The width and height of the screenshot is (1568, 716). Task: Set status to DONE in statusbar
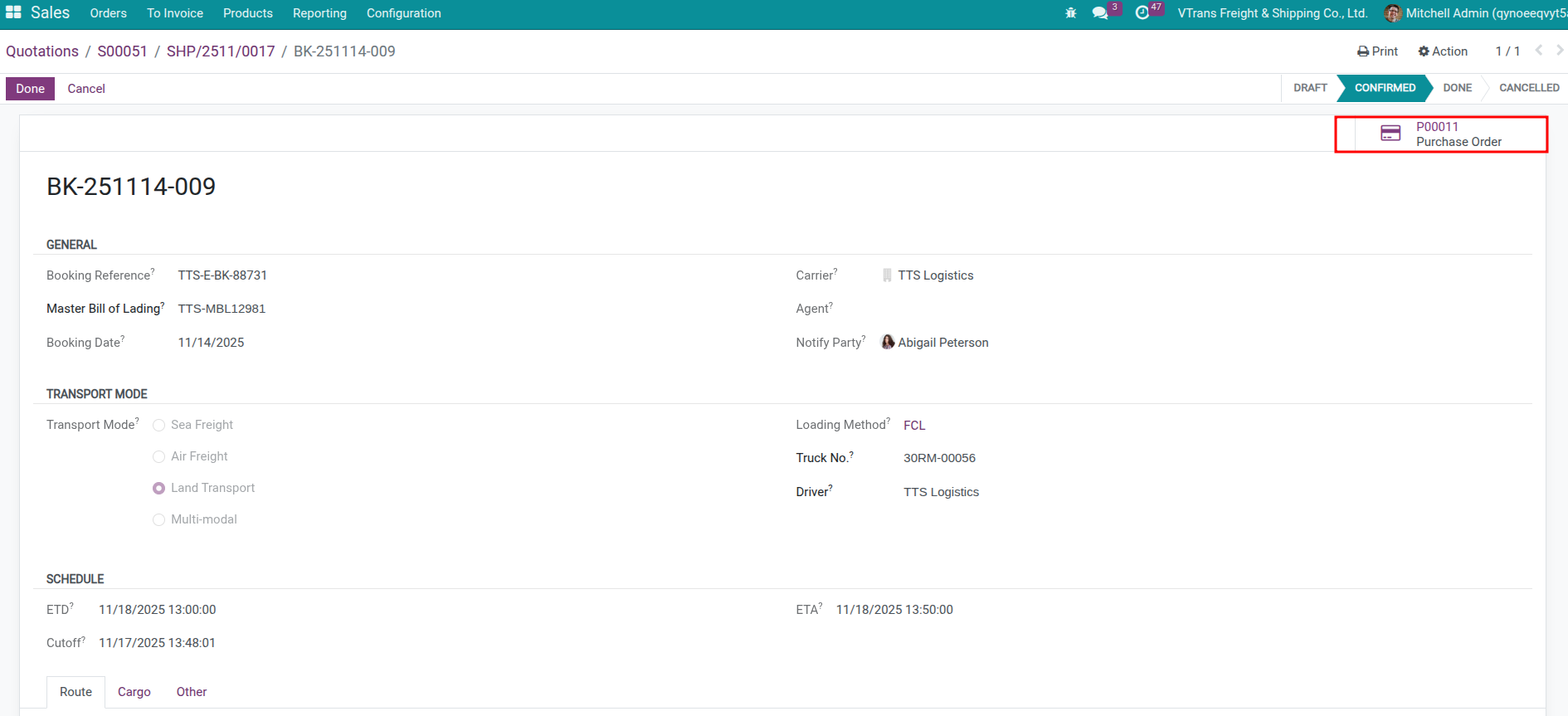1457,88
